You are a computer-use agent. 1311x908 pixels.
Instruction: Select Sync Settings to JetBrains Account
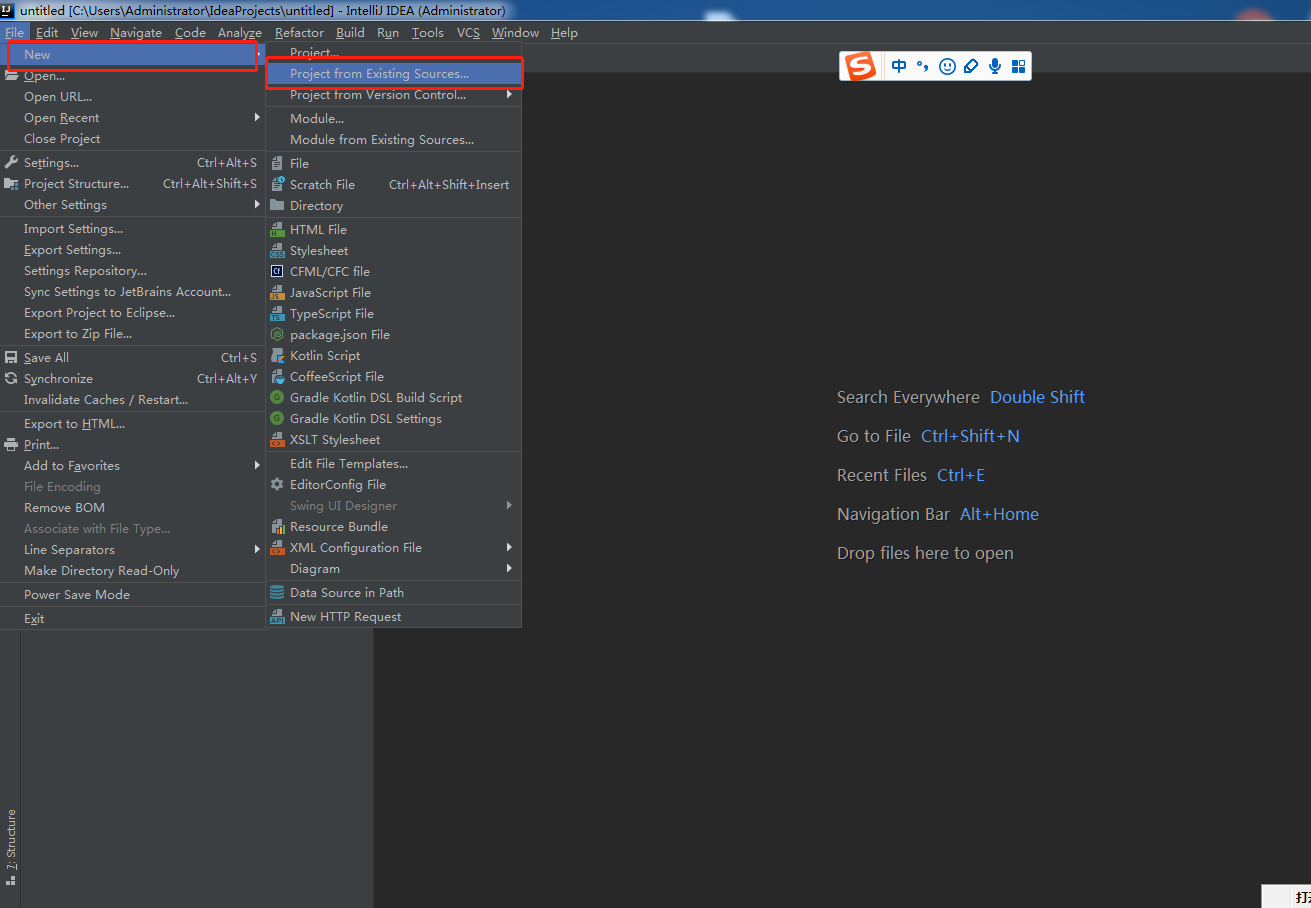click(x=132, y=292)
